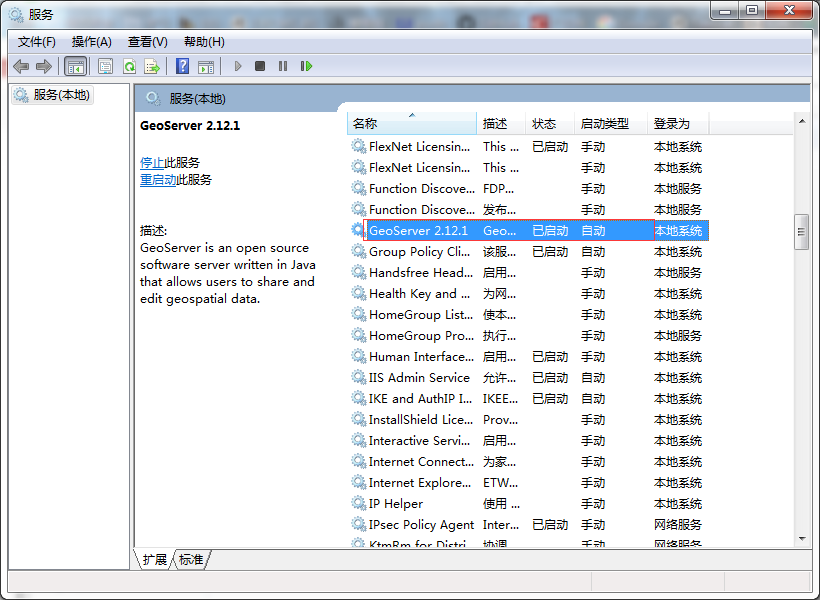
Task: Select the HomeGroup Pro... service
Action: [x=528, y=335]
